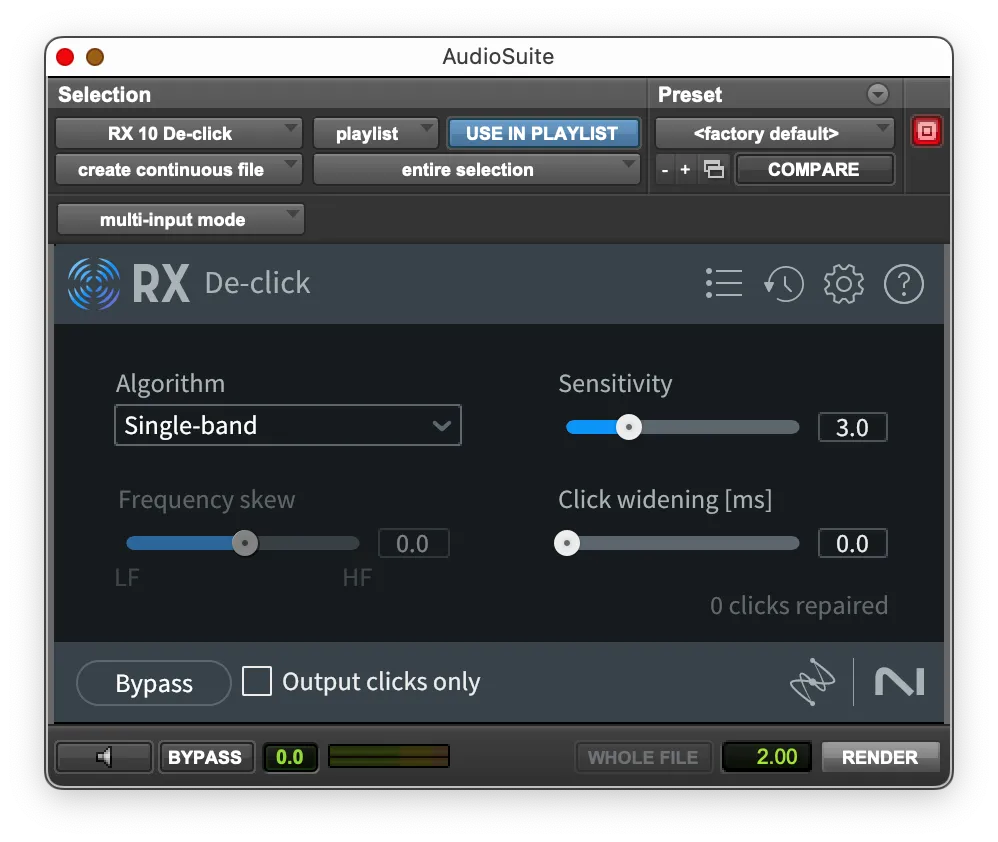Click the Click widening slider handle
The height and width of the screenshot is (842, 998).
566,543
